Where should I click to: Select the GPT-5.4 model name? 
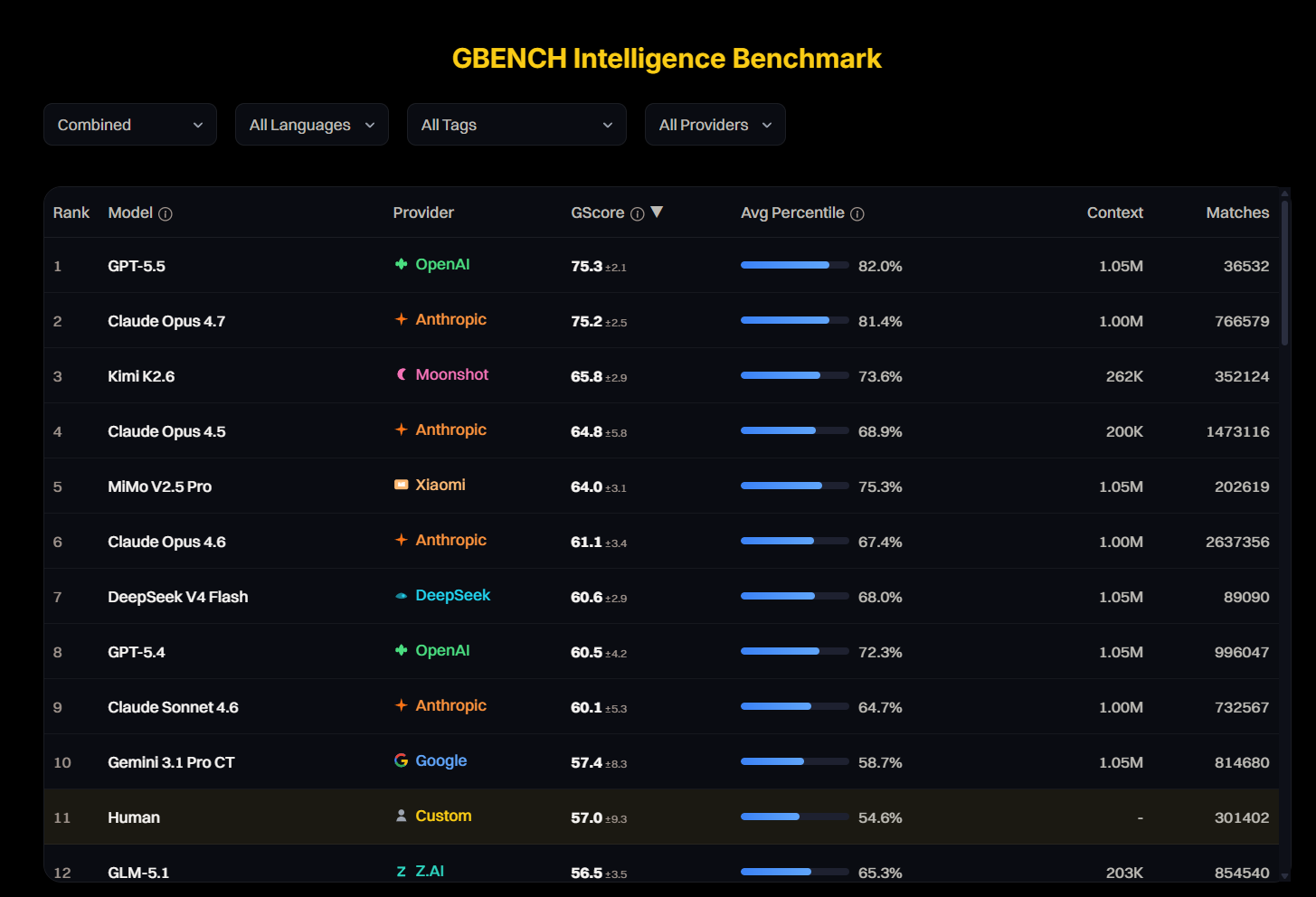coord(137,652)
